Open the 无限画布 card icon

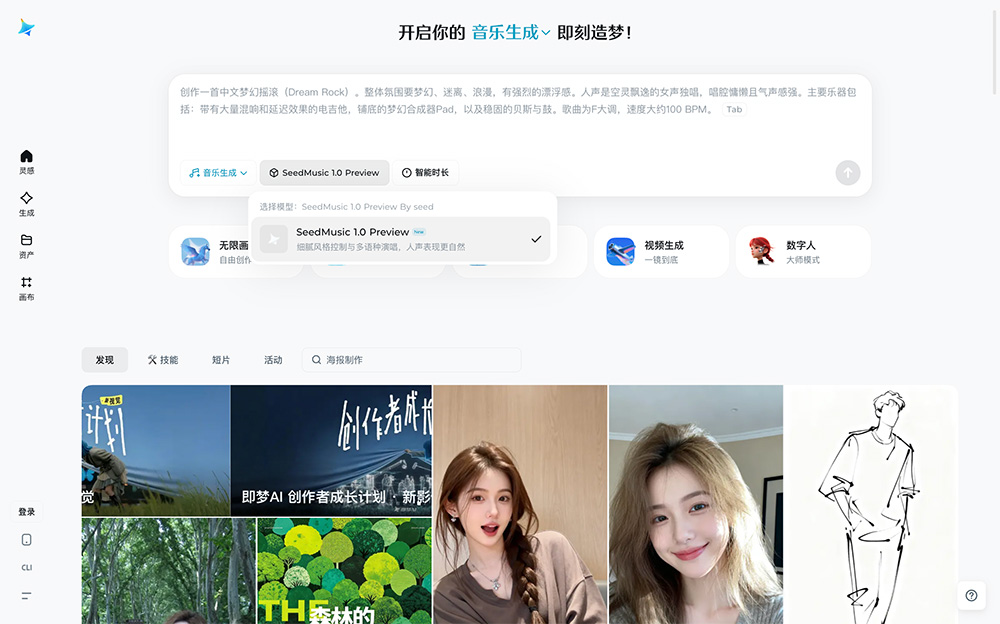click(195, 251)
